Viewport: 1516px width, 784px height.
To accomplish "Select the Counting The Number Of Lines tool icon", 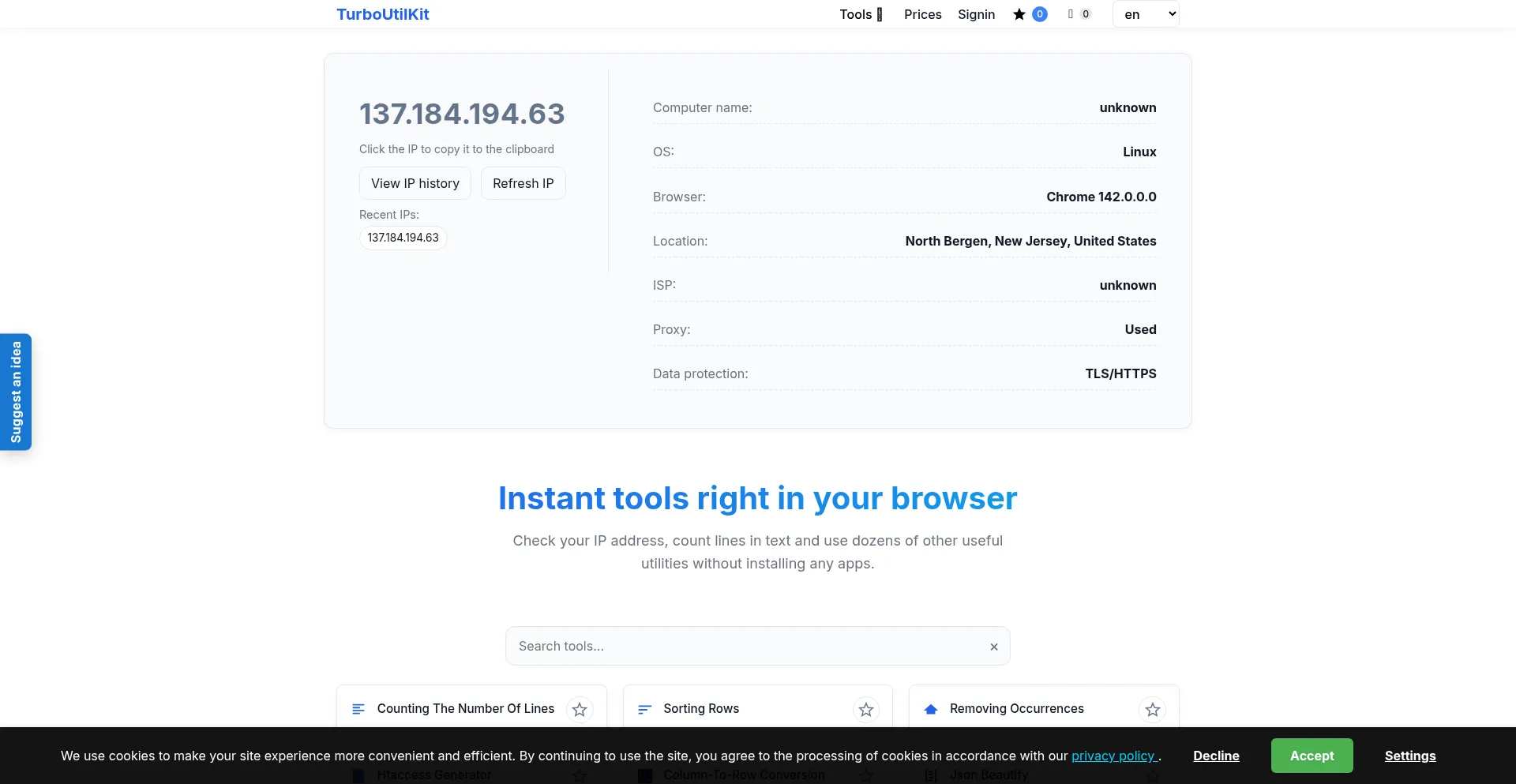I will point(359,708).
